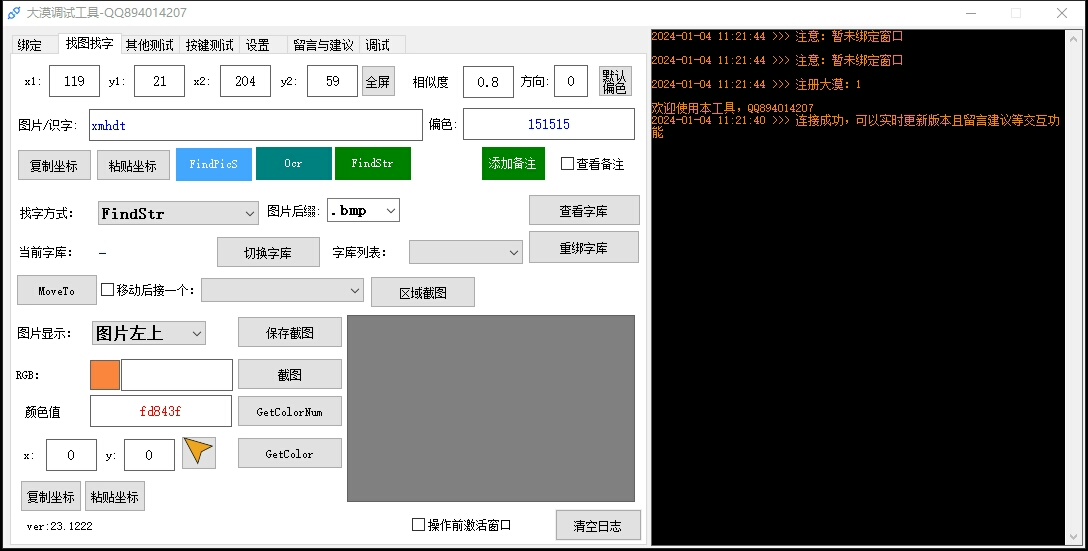Click the gray screenshot preview area
Image resolution: width=1088 pixels, height=551 pixels.
(491, 409)
